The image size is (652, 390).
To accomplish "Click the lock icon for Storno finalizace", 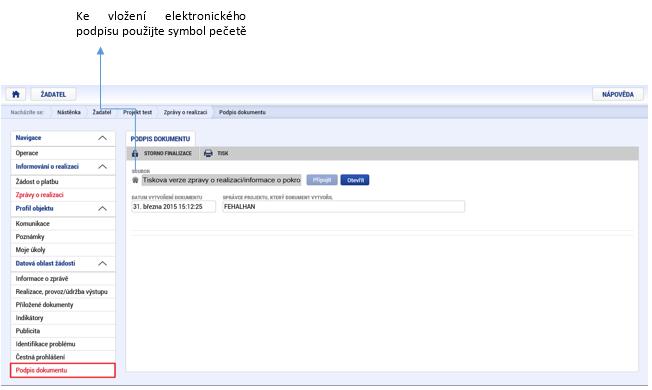I will (x=135, y=153).
